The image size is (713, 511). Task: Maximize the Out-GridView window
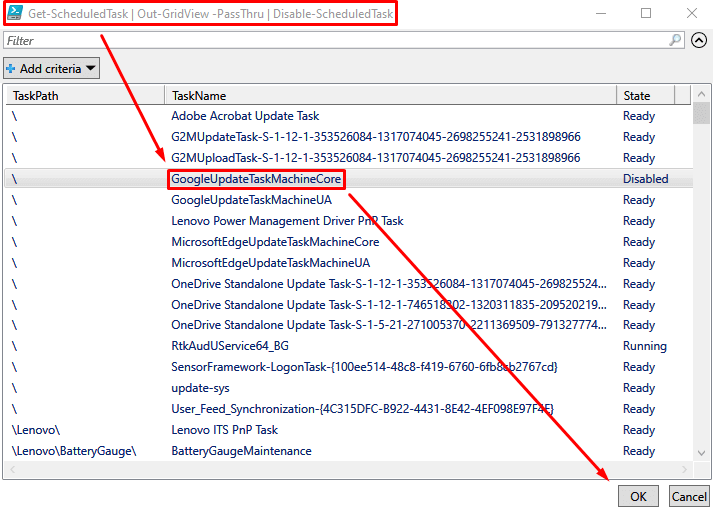(646, 14)
